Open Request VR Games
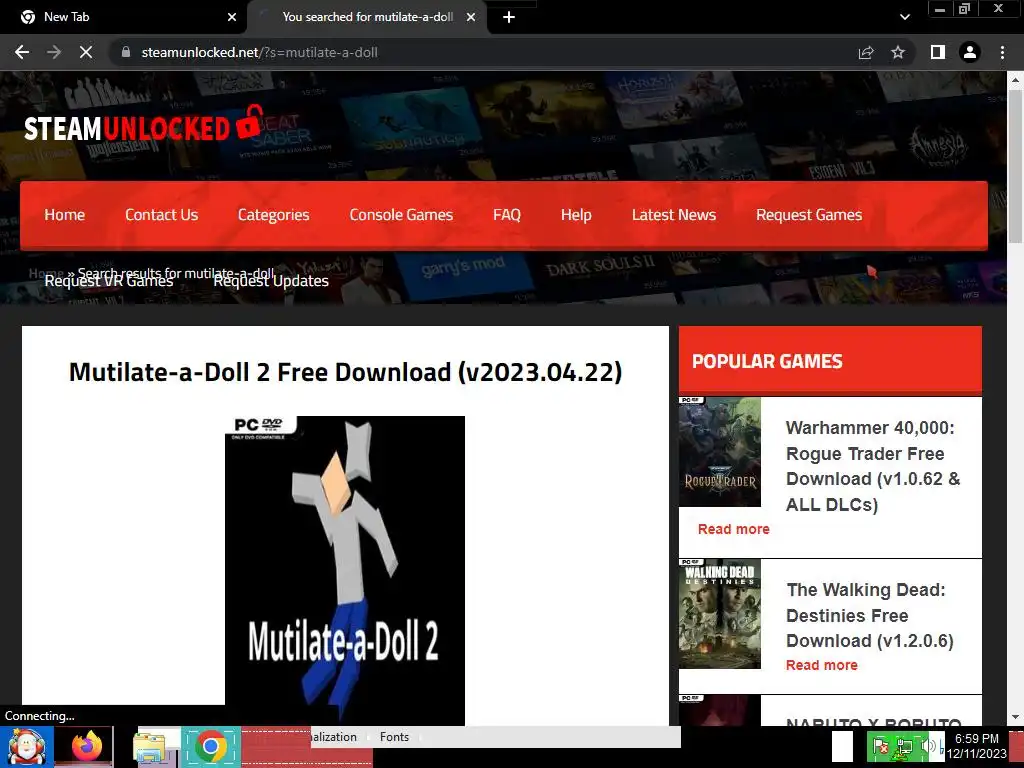The height and width of the screenshot is (768, 1024). click(x=109, y=281)
